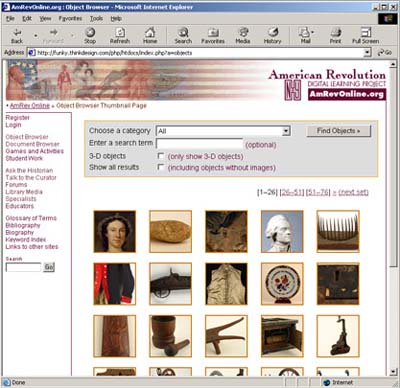Viewport: 400px width, 388px height.
Task: Open the Favorites toolbar icon
Action: 213,36
